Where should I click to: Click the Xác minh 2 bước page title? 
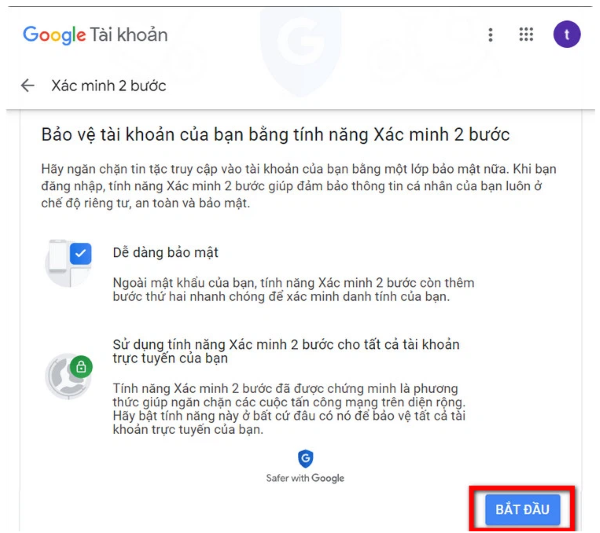pos(109,86)
